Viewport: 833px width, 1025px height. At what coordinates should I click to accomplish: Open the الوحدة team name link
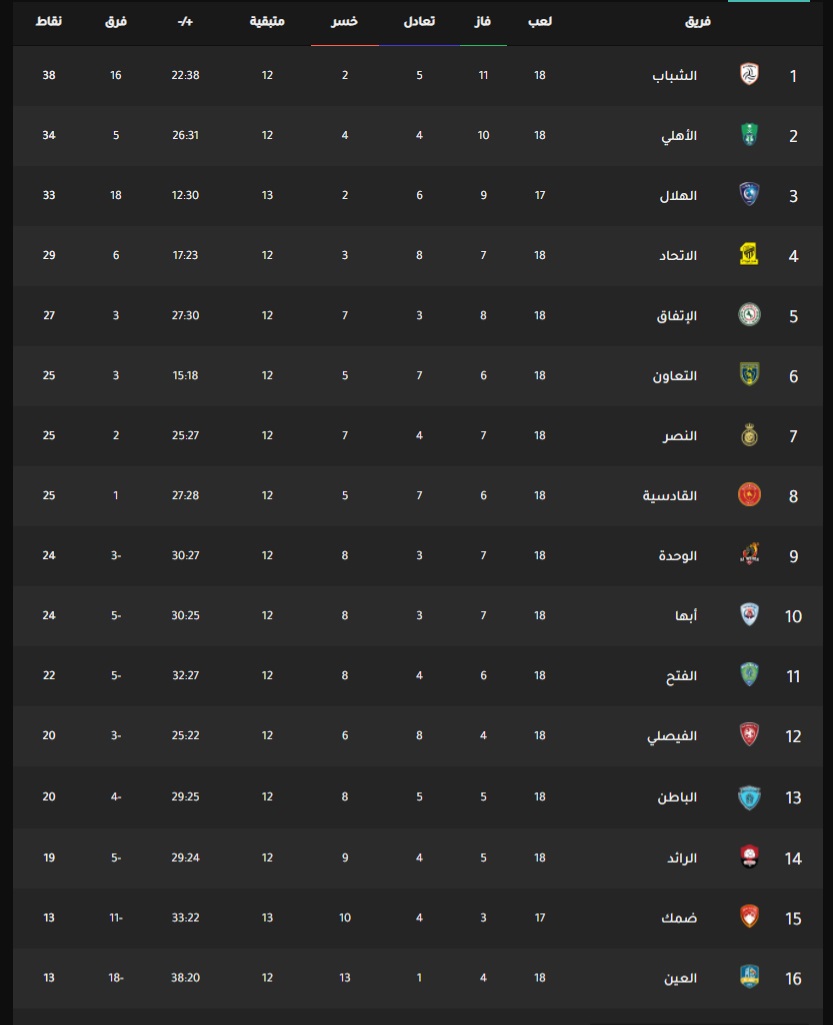678,556
